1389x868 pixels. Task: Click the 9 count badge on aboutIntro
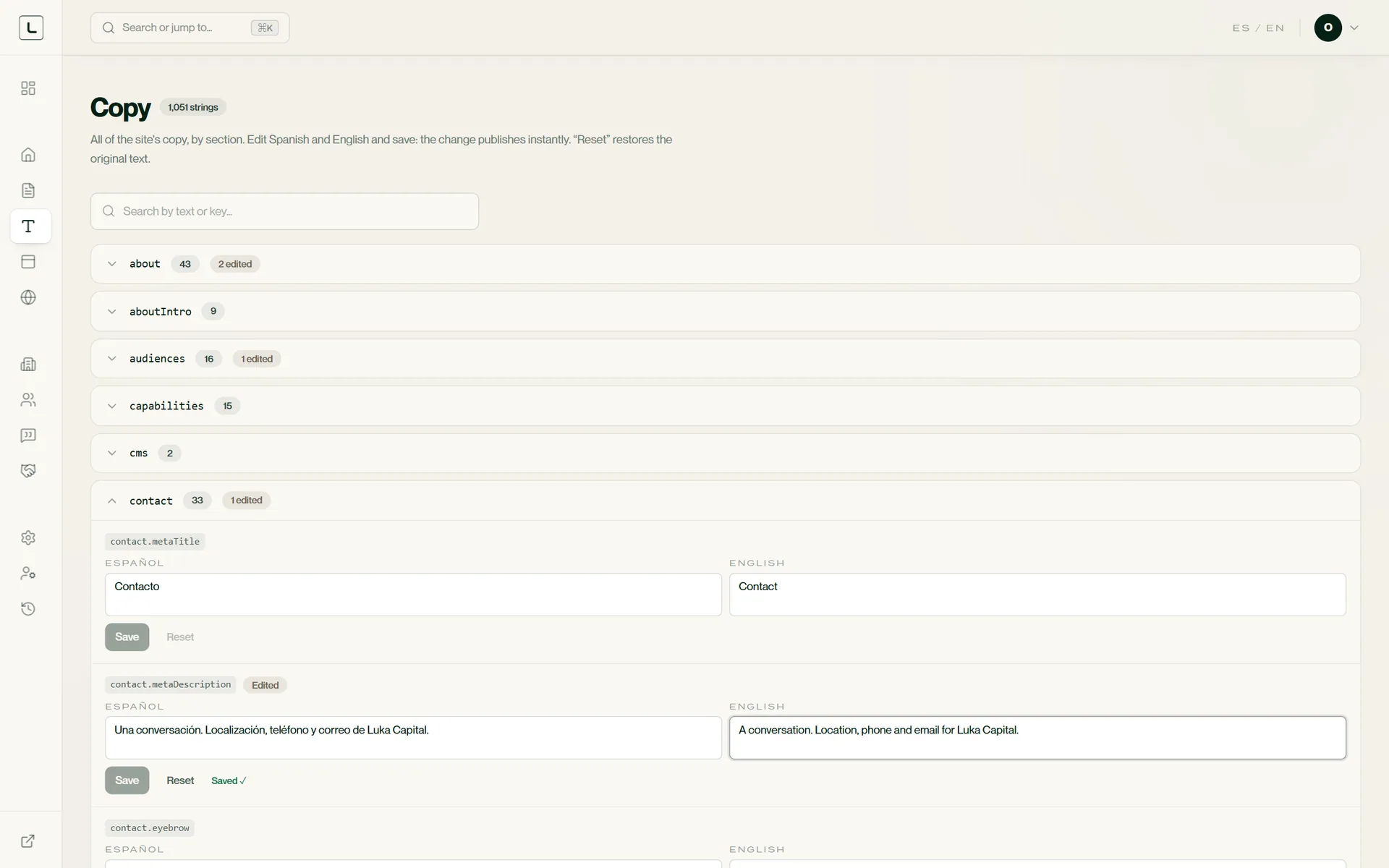tap(213, 311)
